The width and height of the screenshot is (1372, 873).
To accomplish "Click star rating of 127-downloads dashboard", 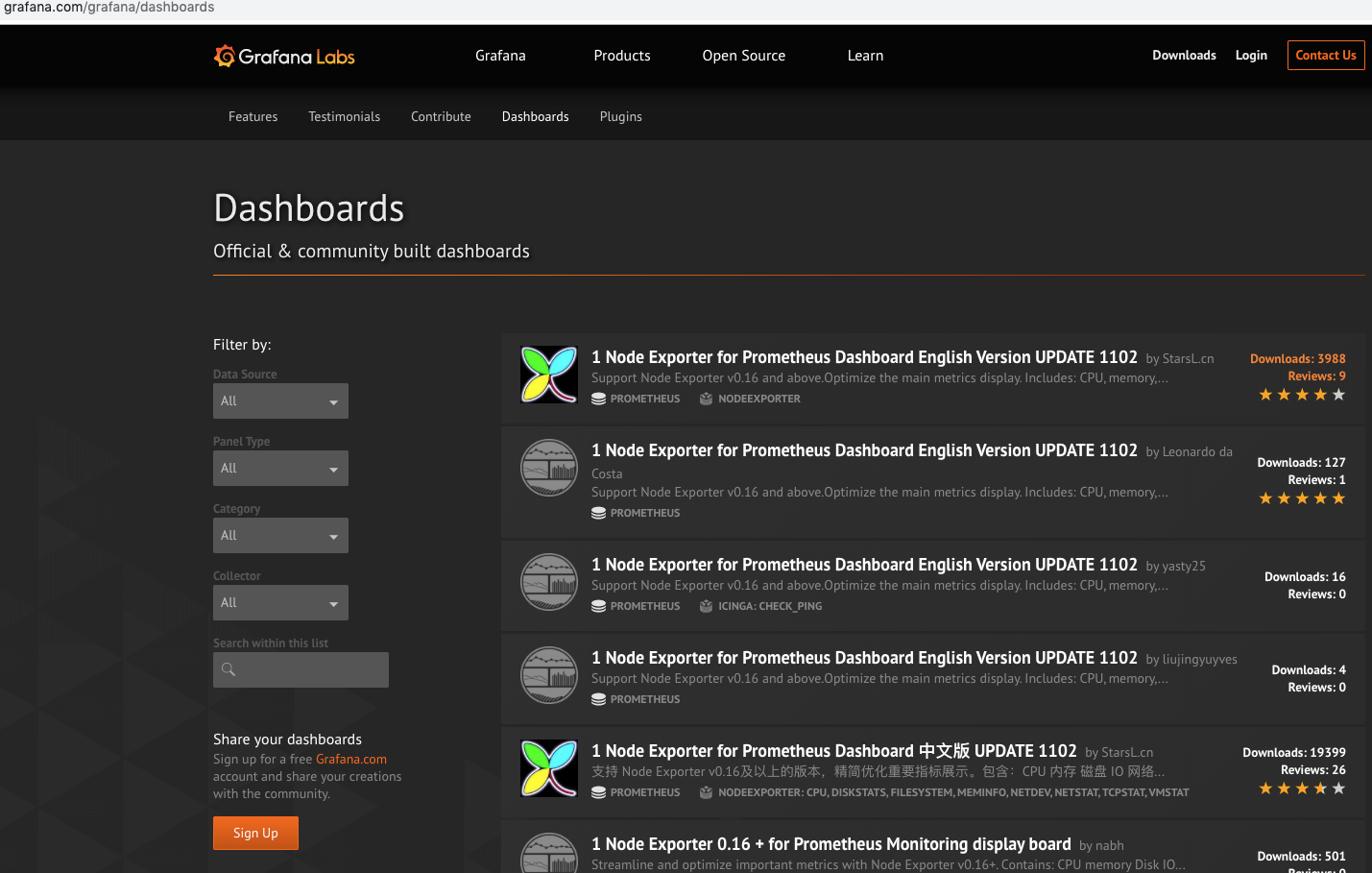I will click(x=1302, y=498).
